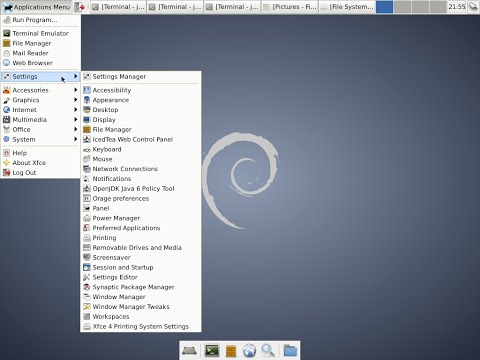Image resolution: width=480 pixels, height=360 pixels.
Task: Launch Terminal Emulator from the menu
Action: point(40,33)
